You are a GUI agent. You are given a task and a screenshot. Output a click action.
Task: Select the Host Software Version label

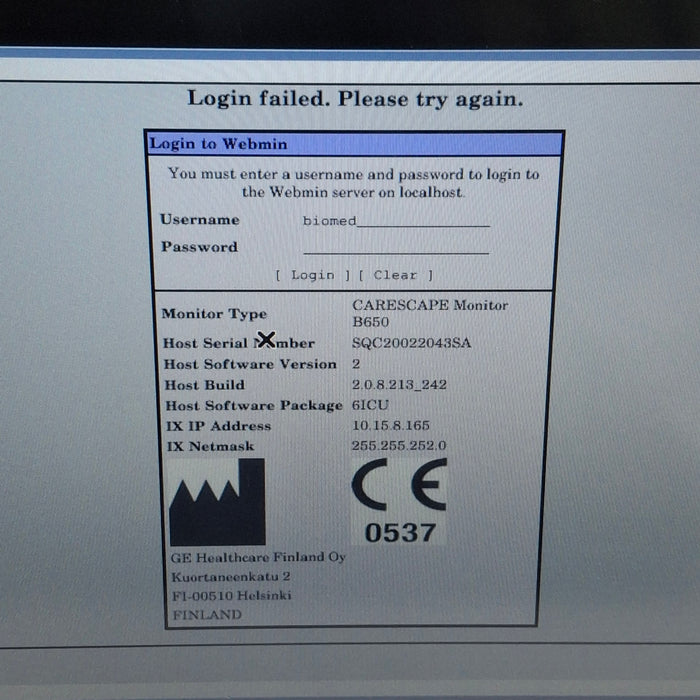pos(250,364)
